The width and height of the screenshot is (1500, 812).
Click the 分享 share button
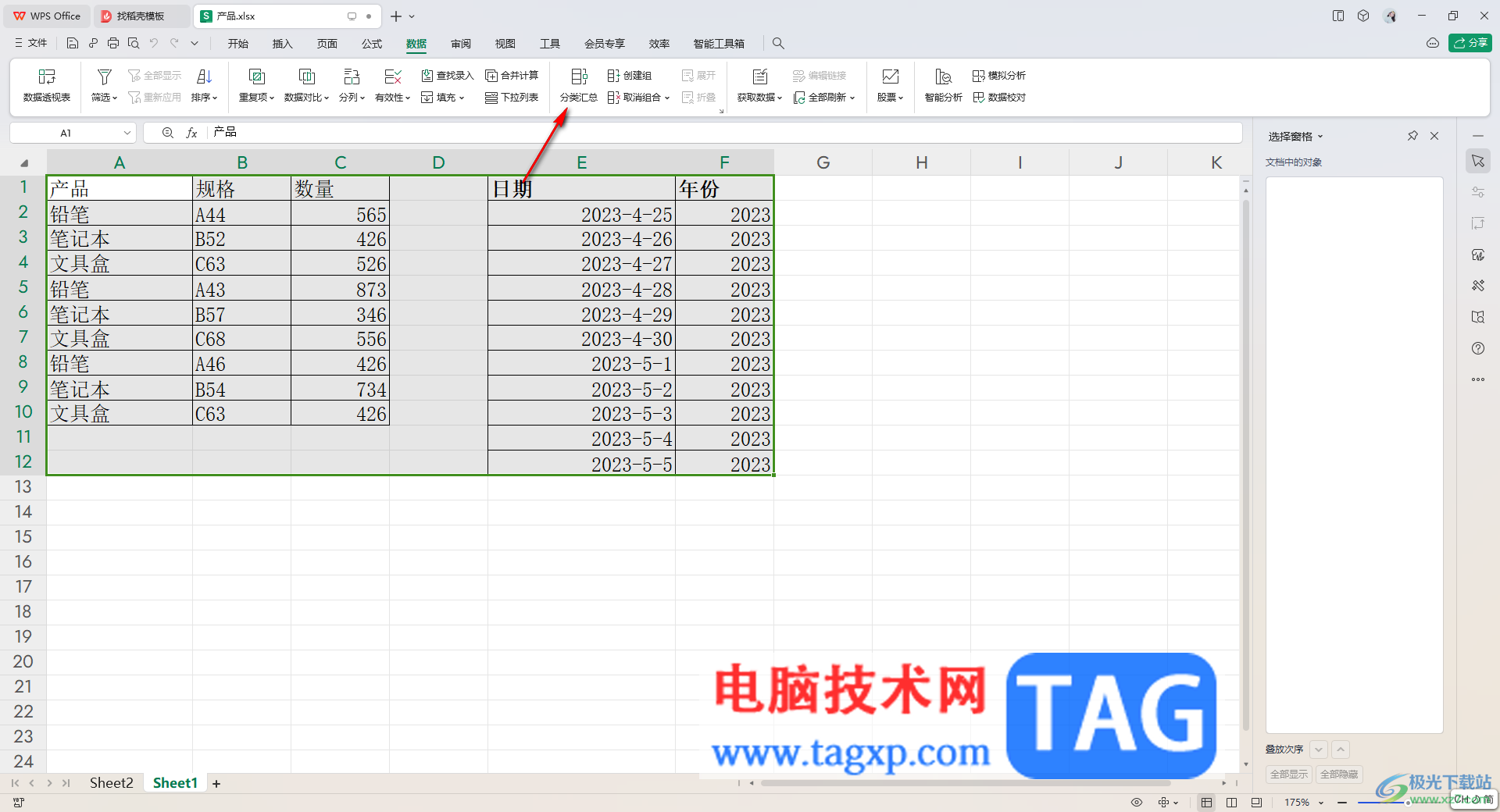(x=1470, y=43)
